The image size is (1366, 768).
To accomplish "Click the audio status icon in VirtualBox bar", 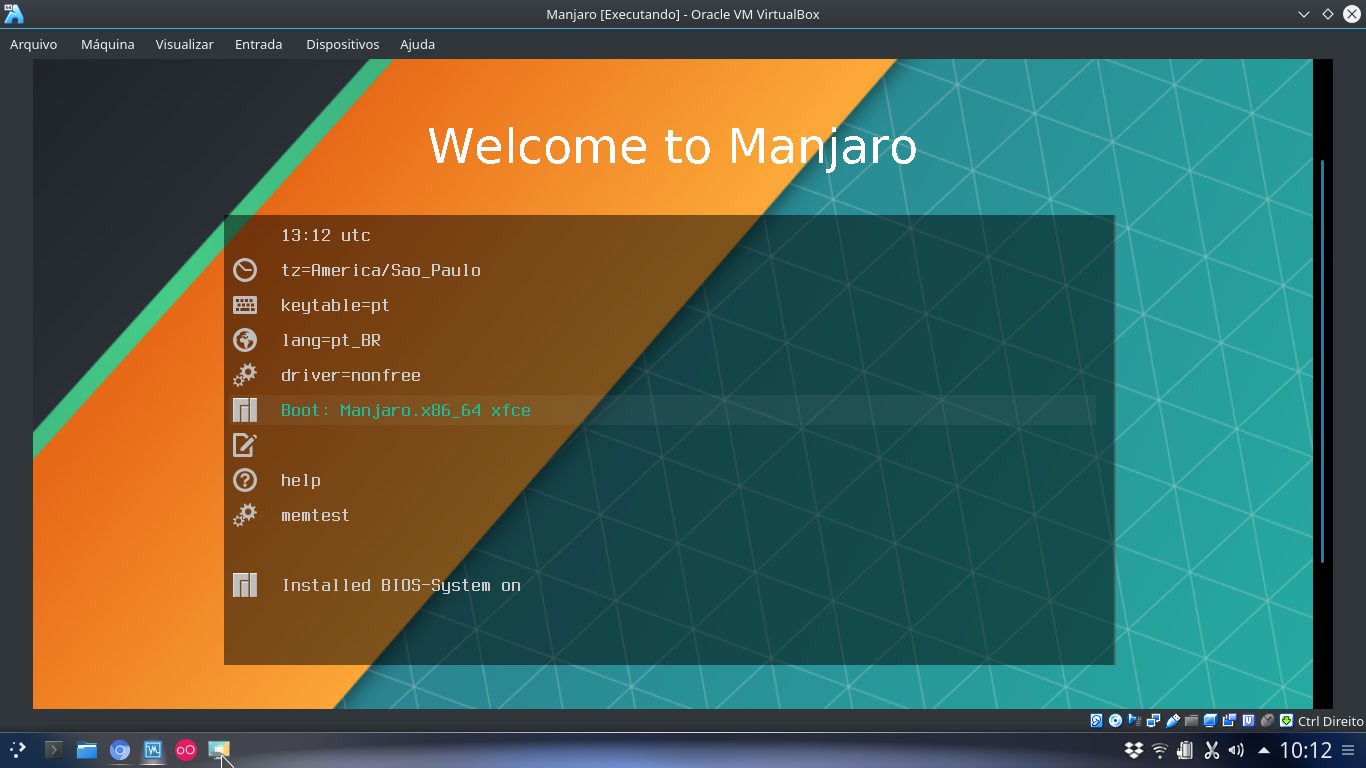I will click(x=1135, y=720).
